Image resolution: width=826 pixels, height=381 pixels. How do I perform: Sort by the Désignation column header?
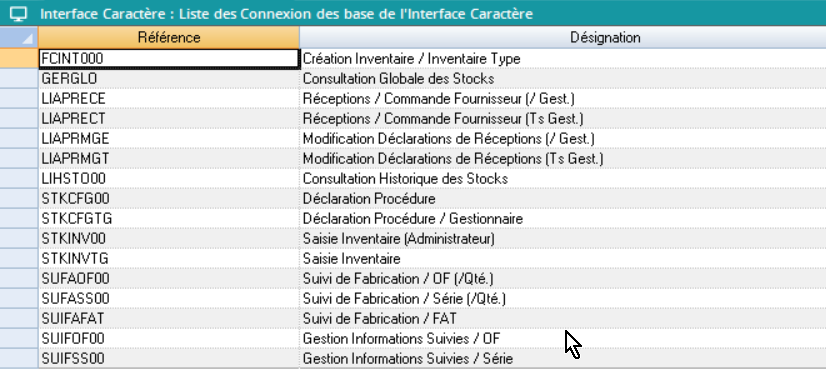[x=563, y=37]
